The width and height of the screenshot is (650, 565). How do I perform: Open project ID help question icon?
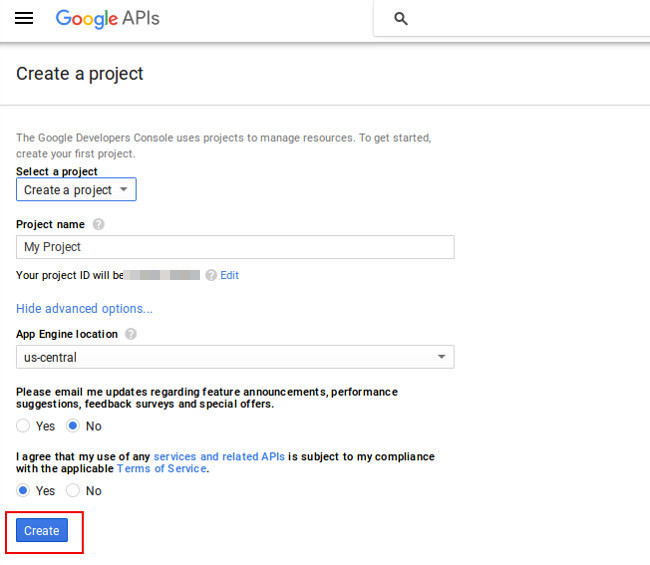(x=211, y=275)
